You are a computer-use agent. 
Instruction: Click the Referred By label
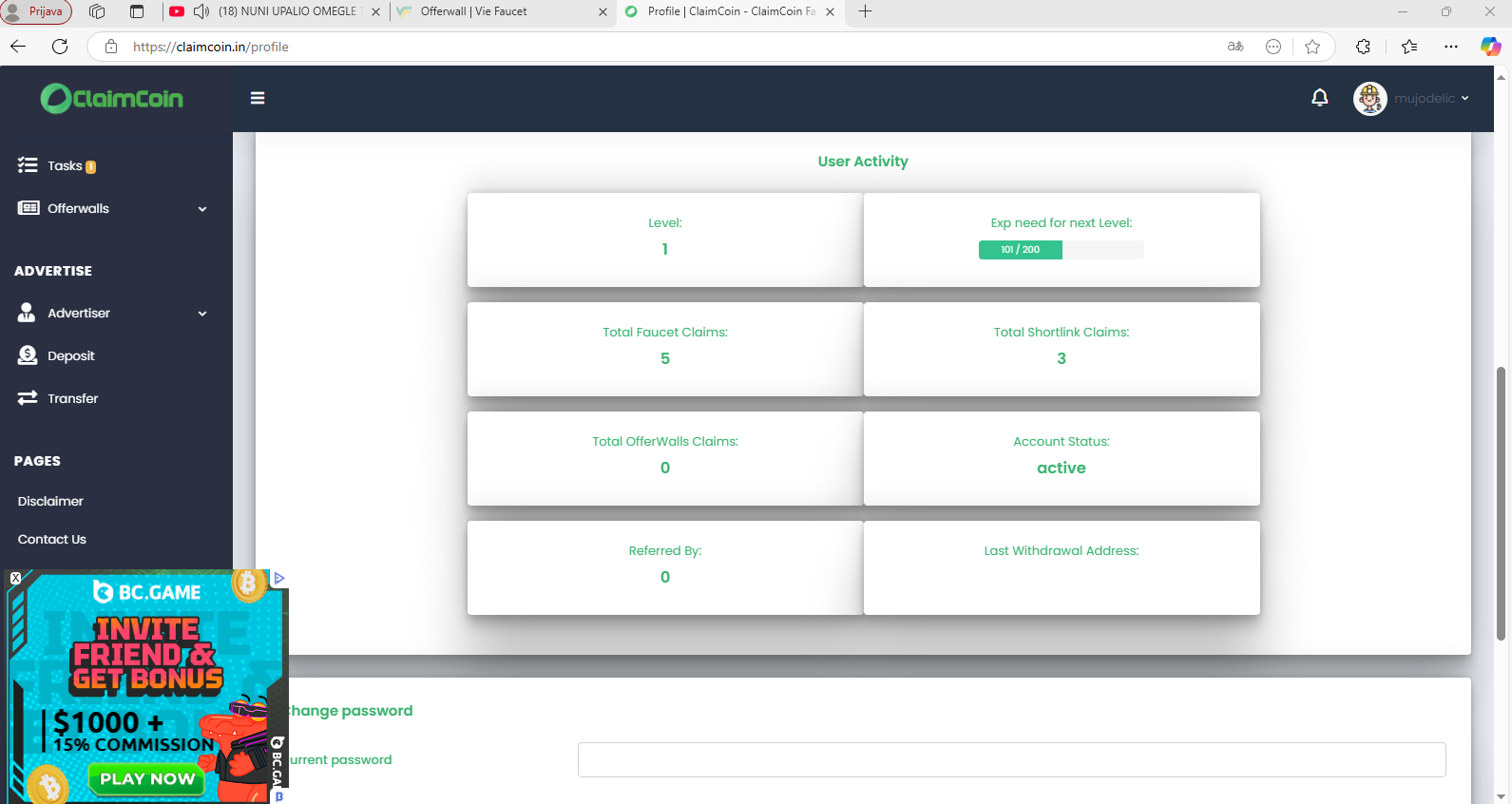[x=665, y=550]
